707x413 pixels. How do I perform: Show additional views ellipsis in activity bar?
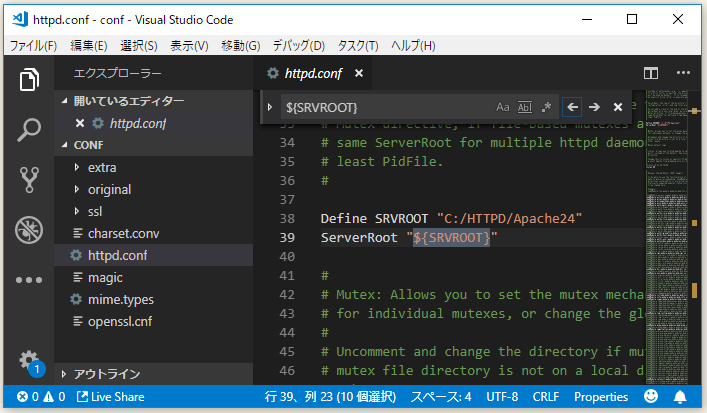(x=29, y=280)
